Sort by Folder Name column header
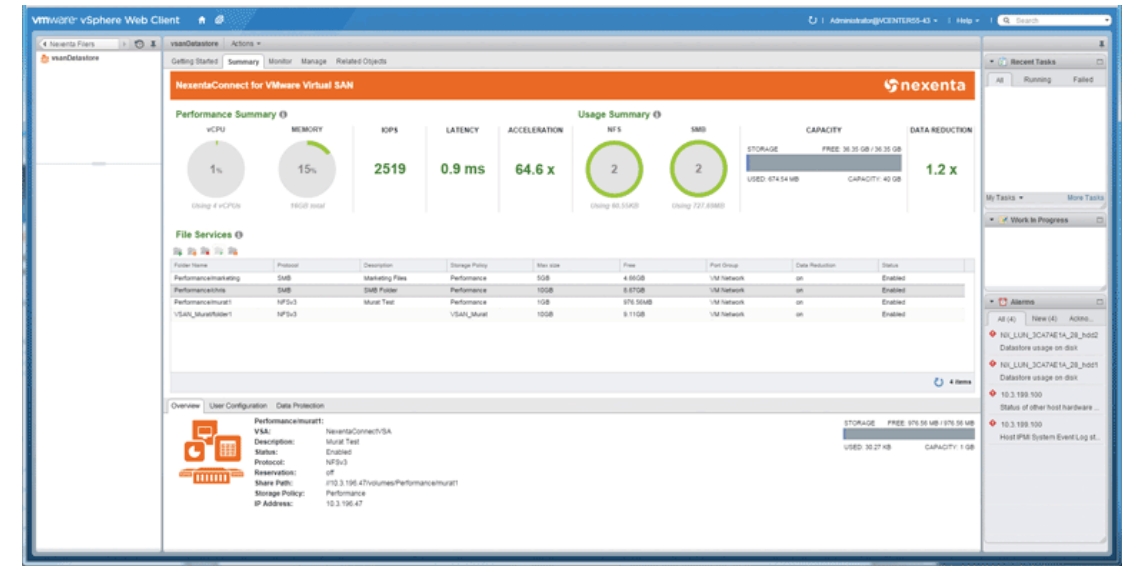The width and height of the screenshot is (1140, 572). tap(222, 265)
